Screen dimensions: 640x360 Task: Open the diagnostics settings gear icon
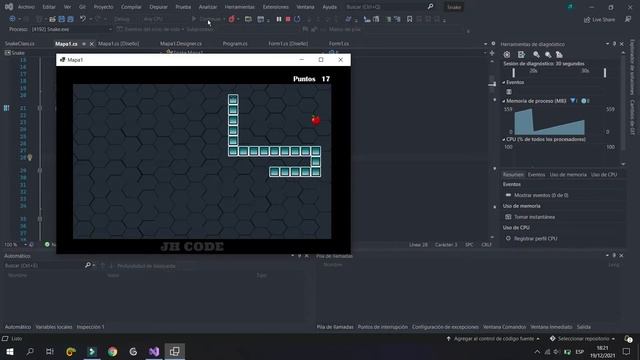point(507,55)
